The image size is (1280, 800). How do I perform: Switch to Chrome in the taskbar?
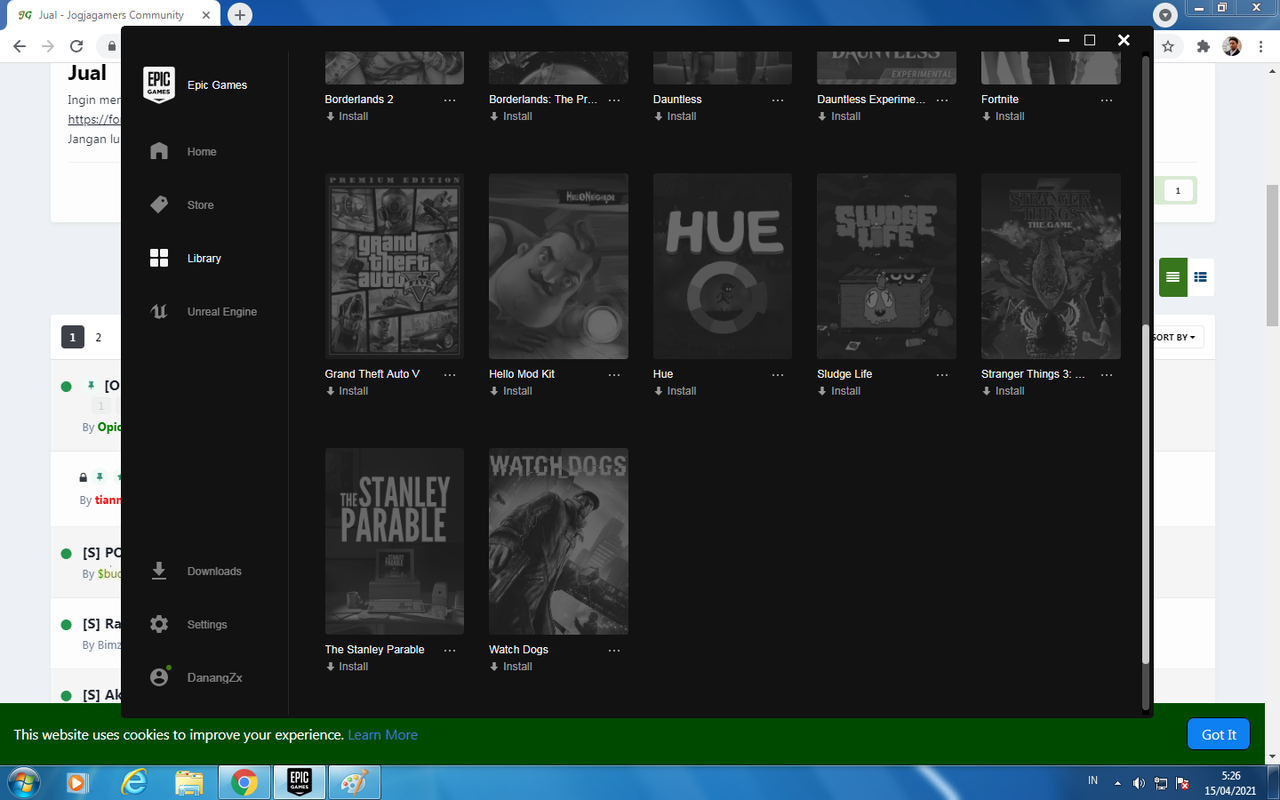pos(244,781)
